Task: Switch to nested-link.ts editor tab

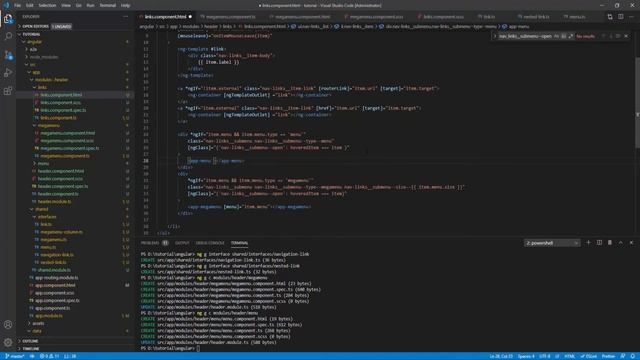Action: tap(536, 17)
